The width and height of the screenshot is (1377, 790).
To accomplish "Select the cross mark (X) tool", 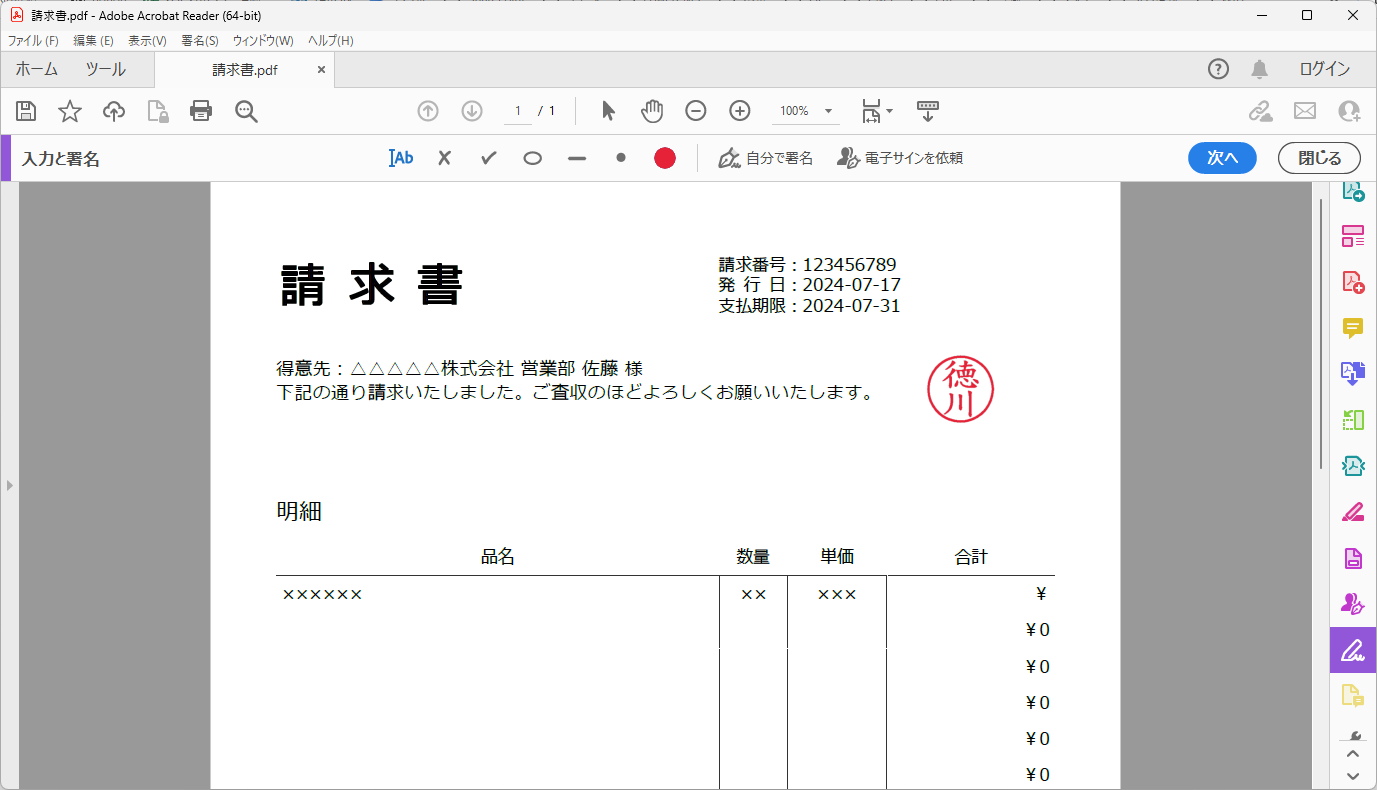I will pos(445,158).
